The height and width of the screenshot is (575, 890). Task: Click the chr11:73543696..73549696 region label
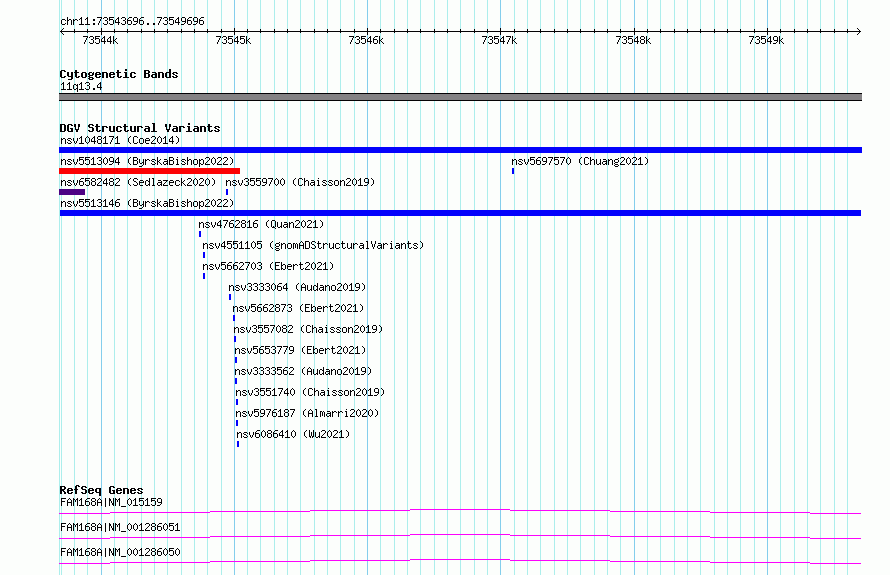tap(132, 21)
